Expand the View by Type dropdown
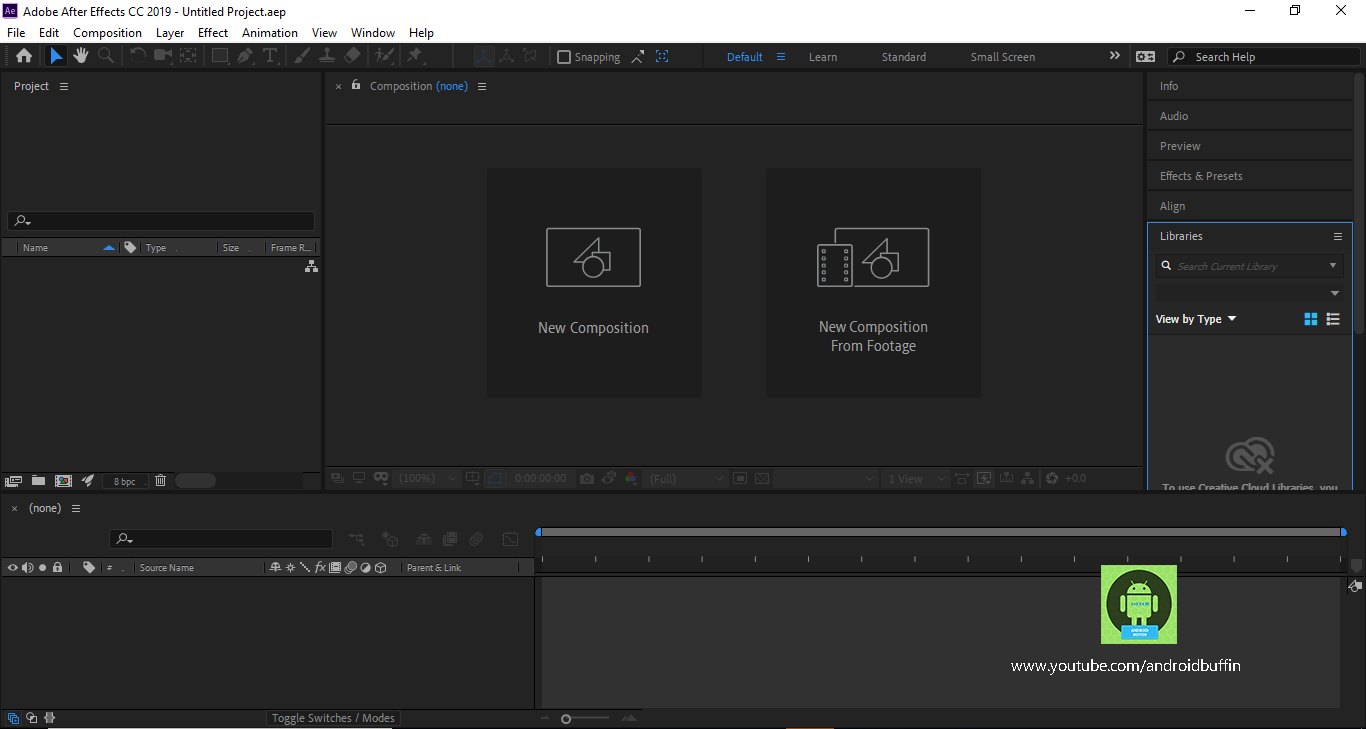 tap(1197, 319)
